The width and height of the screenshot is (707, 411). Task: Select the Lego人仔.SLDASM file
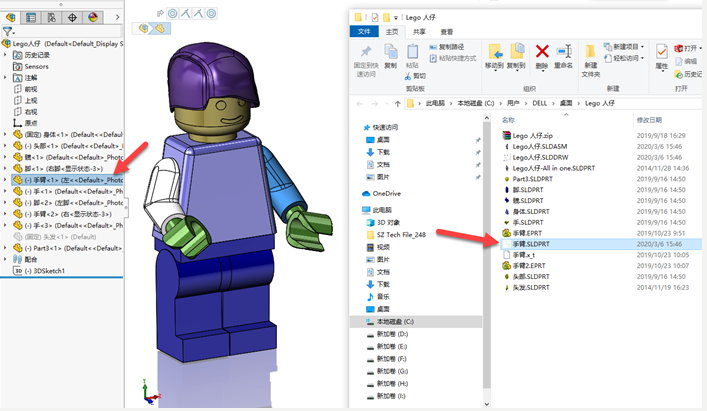coord(535,146)
